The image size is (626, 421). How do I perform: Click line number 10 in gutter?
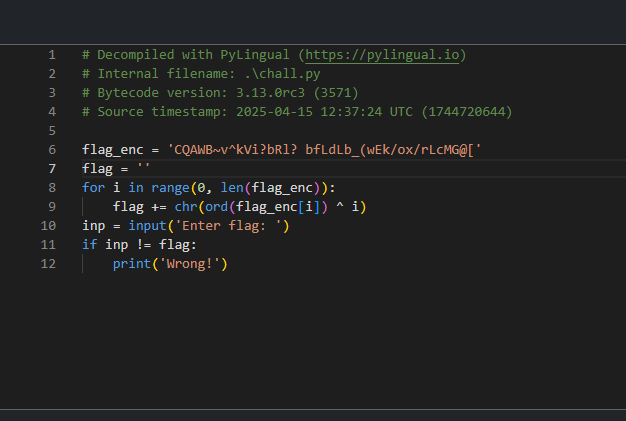48,226
